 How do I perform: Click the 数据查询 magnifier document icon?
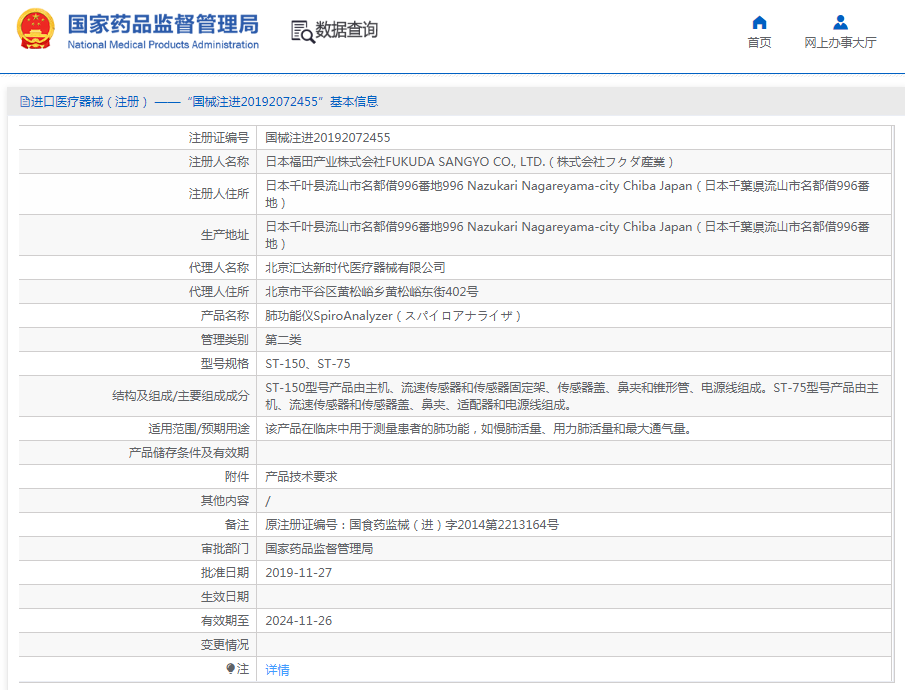click(301, 31)
